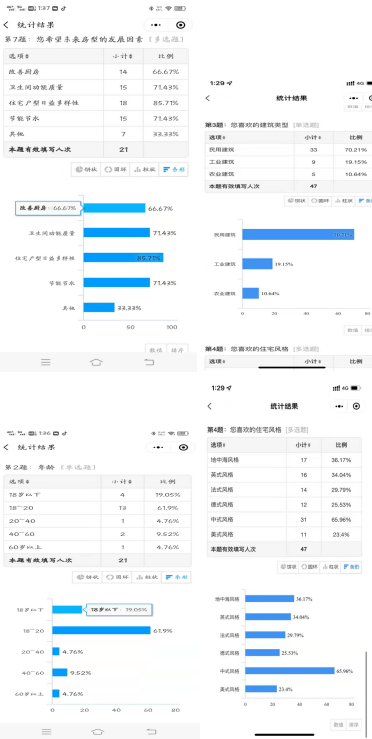Tap the back arrow above 第3题 results
The width and height of the screenshot is (372, 739).
tap(208, 98)
